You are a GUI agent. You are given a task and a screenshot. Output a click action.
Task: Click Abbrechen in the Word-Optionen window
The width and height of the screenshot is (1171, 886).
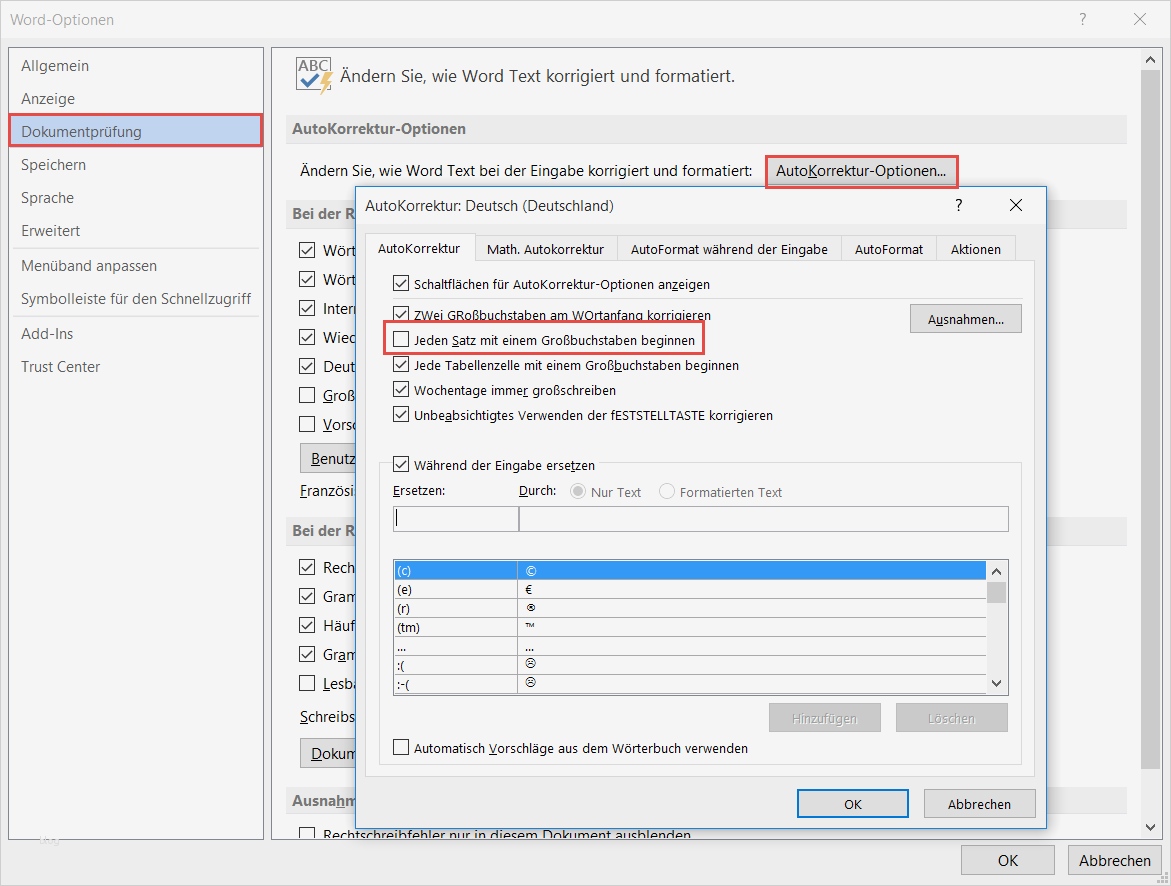point(1114,861)
